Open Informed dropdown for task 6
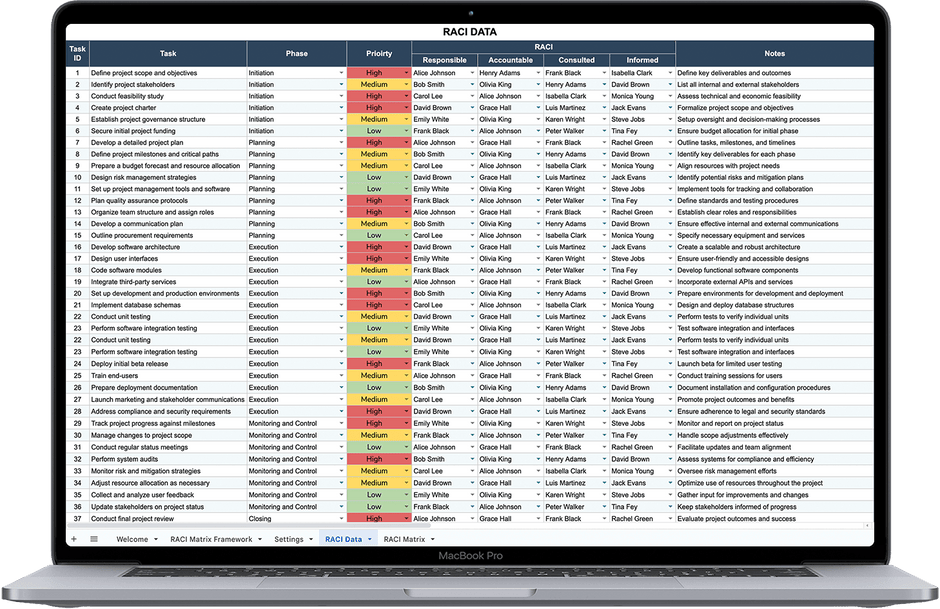940x609 pixels. [670, 131]
